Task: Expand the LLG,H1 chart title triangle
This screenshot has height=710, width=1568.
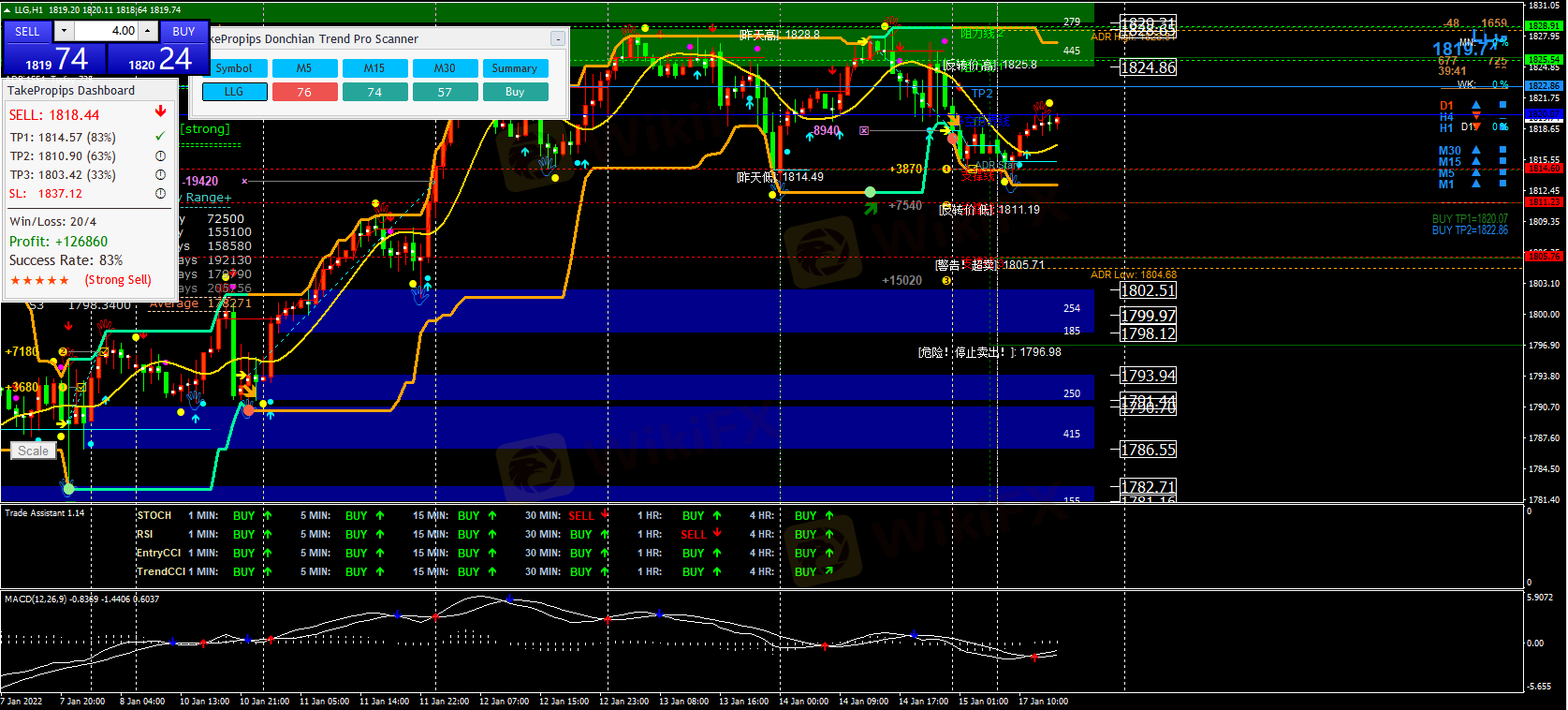Action: coord(7,9)
